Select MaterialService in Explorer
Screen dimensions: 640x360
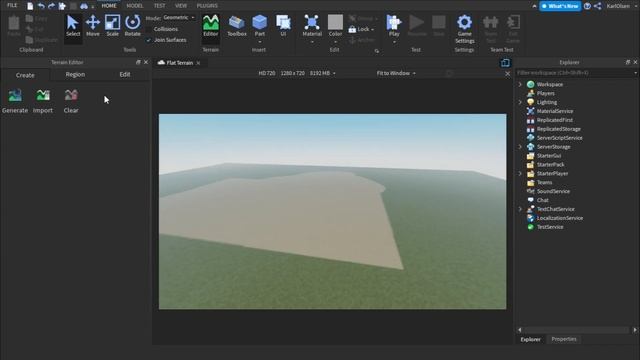point(555,111)
